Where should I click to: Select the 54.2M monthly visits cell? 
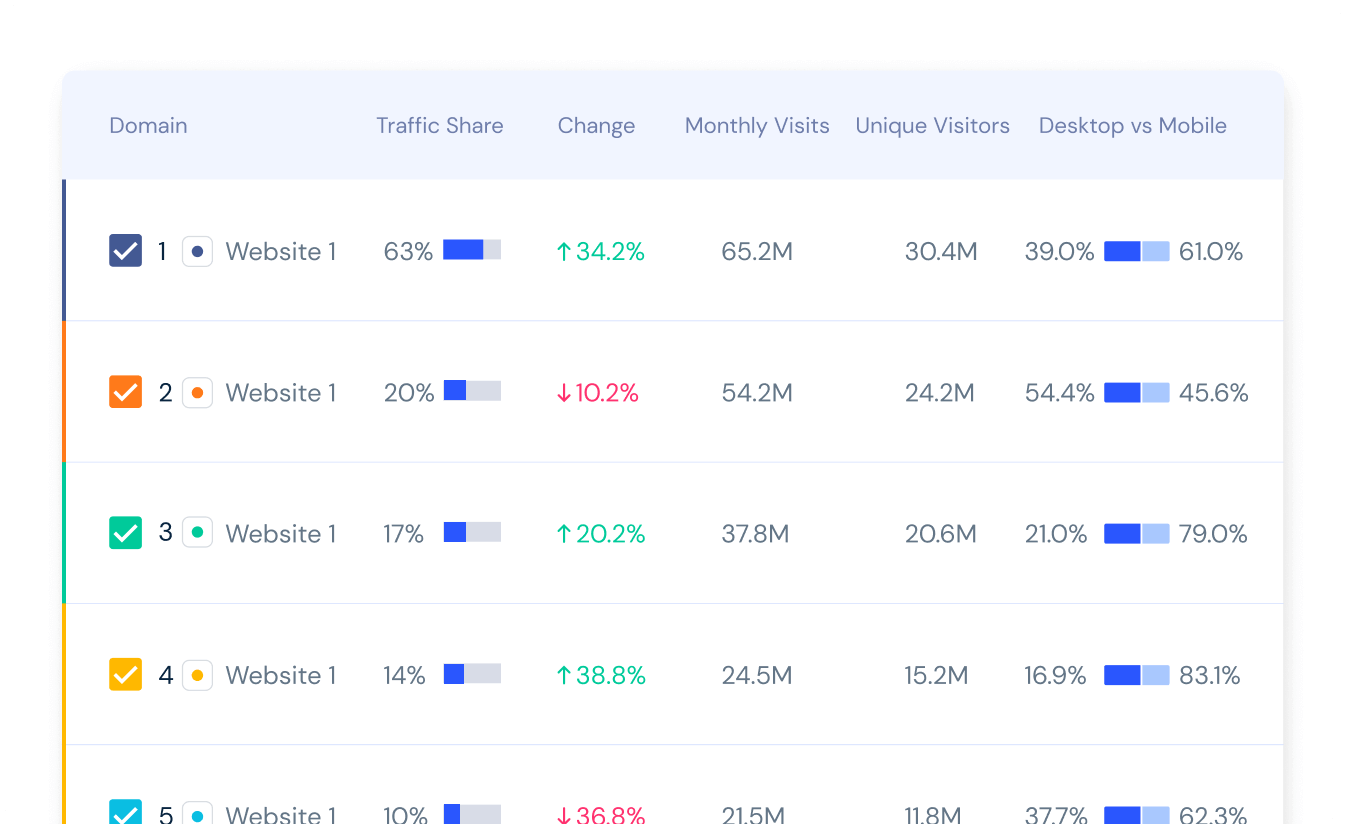click(757, 393)
